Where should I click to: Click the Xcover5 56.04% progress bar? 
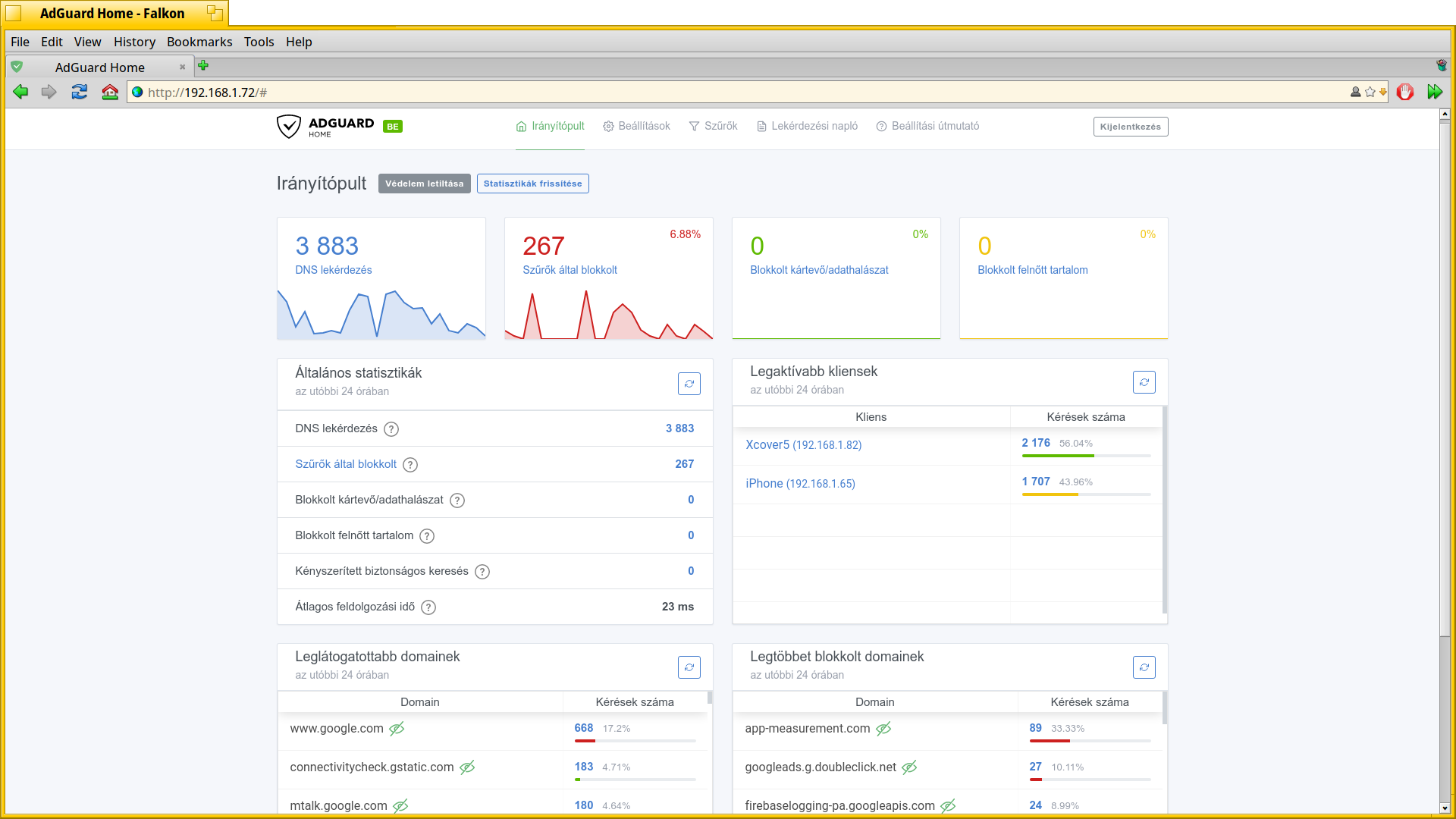pyautogui.click(x=1086, y=456)
